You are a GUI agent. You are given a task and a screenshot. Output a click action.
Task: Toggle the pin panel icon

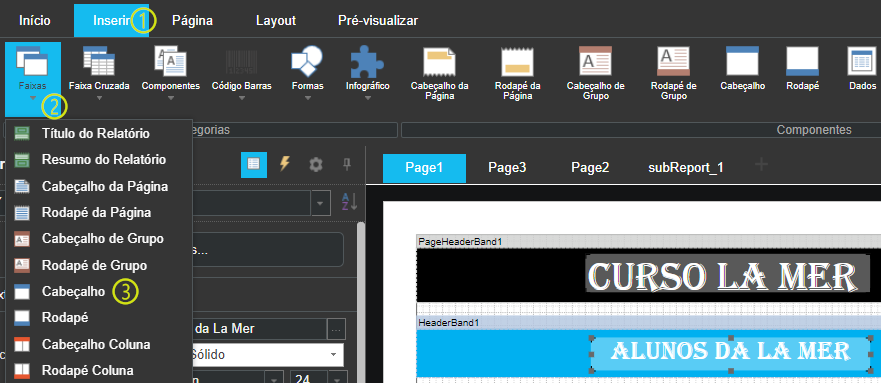pyautogui.click(x=347, y=164)
